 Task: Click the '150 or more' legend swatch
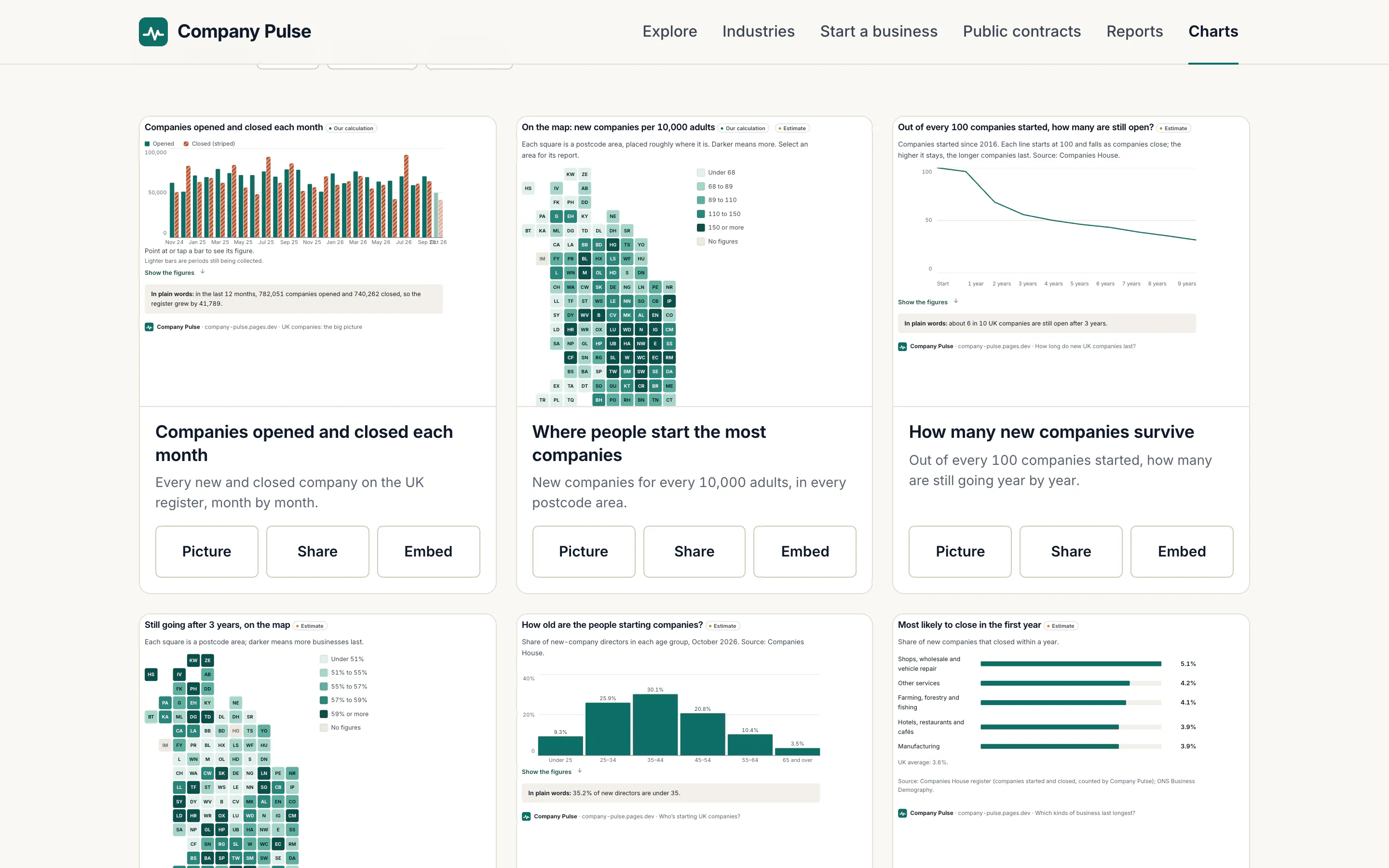coord(701,227)
